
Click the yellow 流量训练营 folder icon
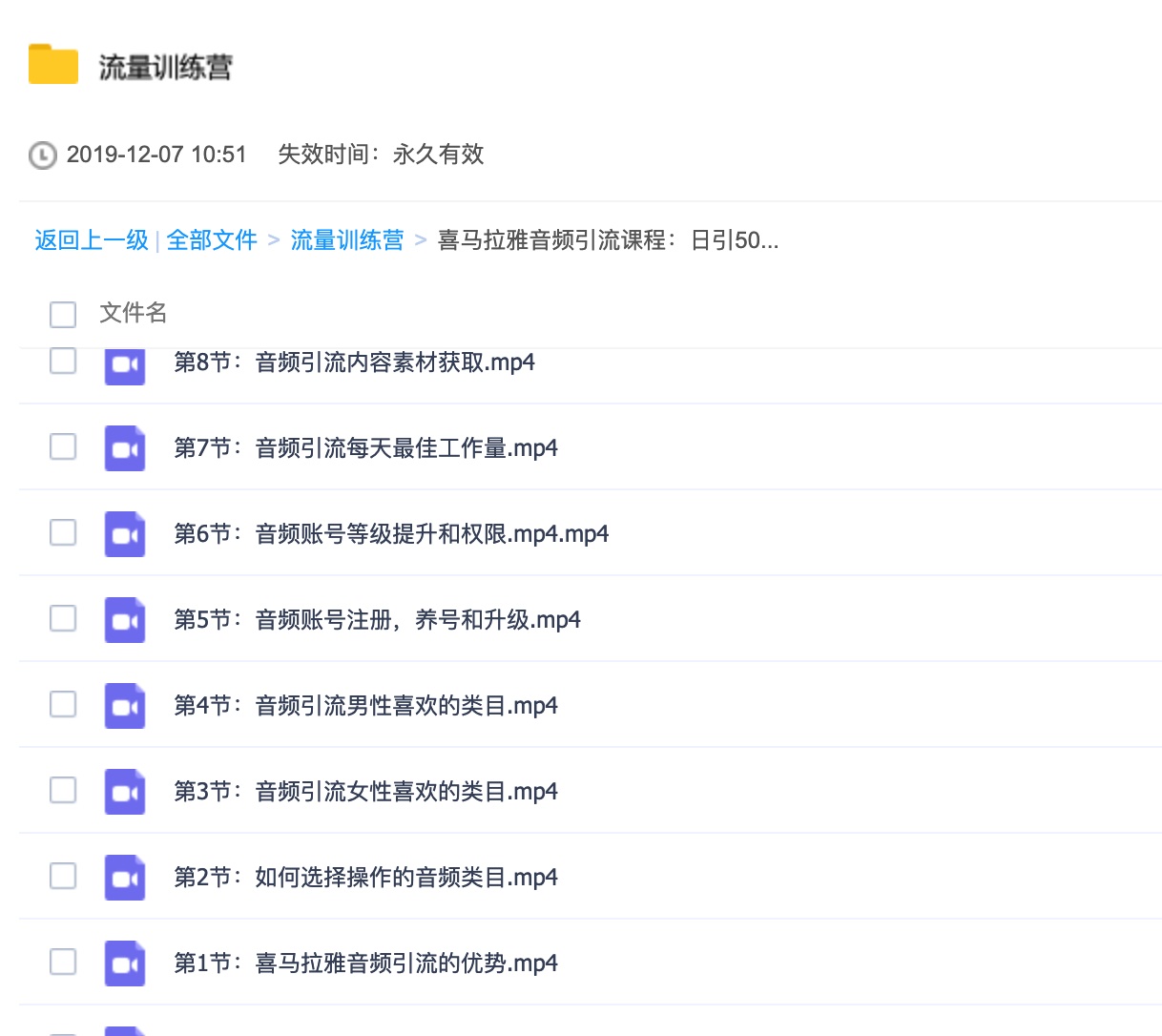pos(53,64)
